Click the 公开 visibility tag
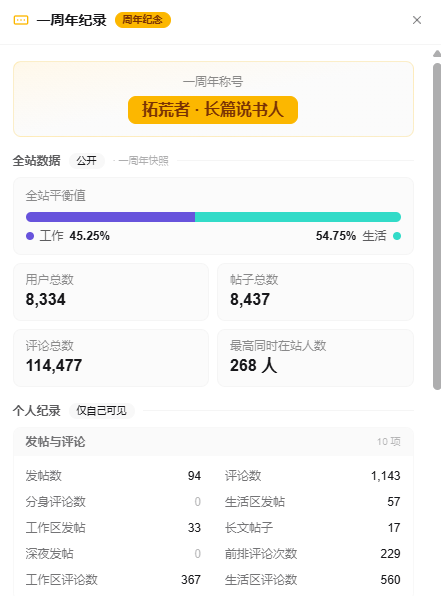 (x=87, y=161)
